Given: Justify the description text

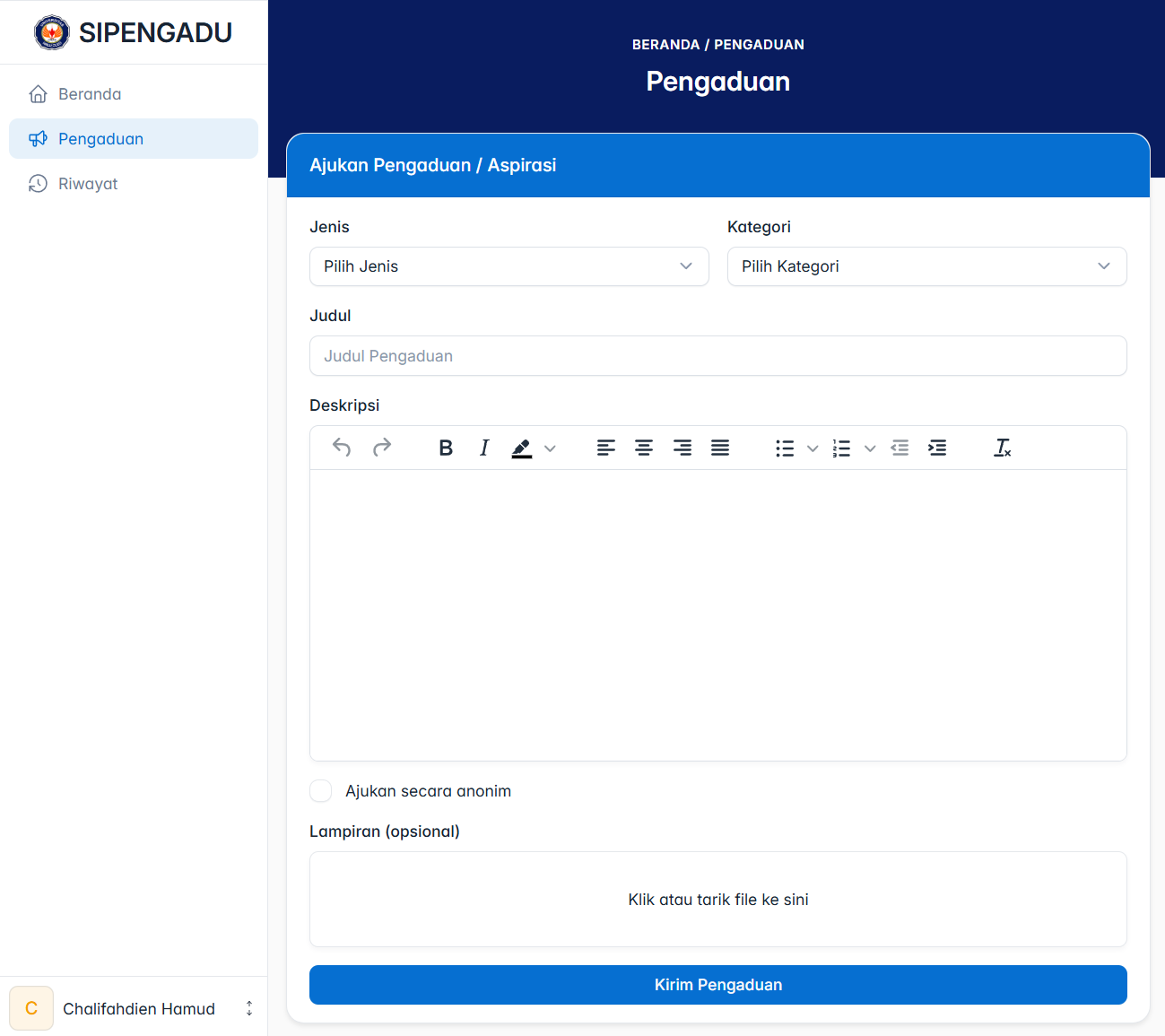Looking at the screenshot, I should coord(720,448).
